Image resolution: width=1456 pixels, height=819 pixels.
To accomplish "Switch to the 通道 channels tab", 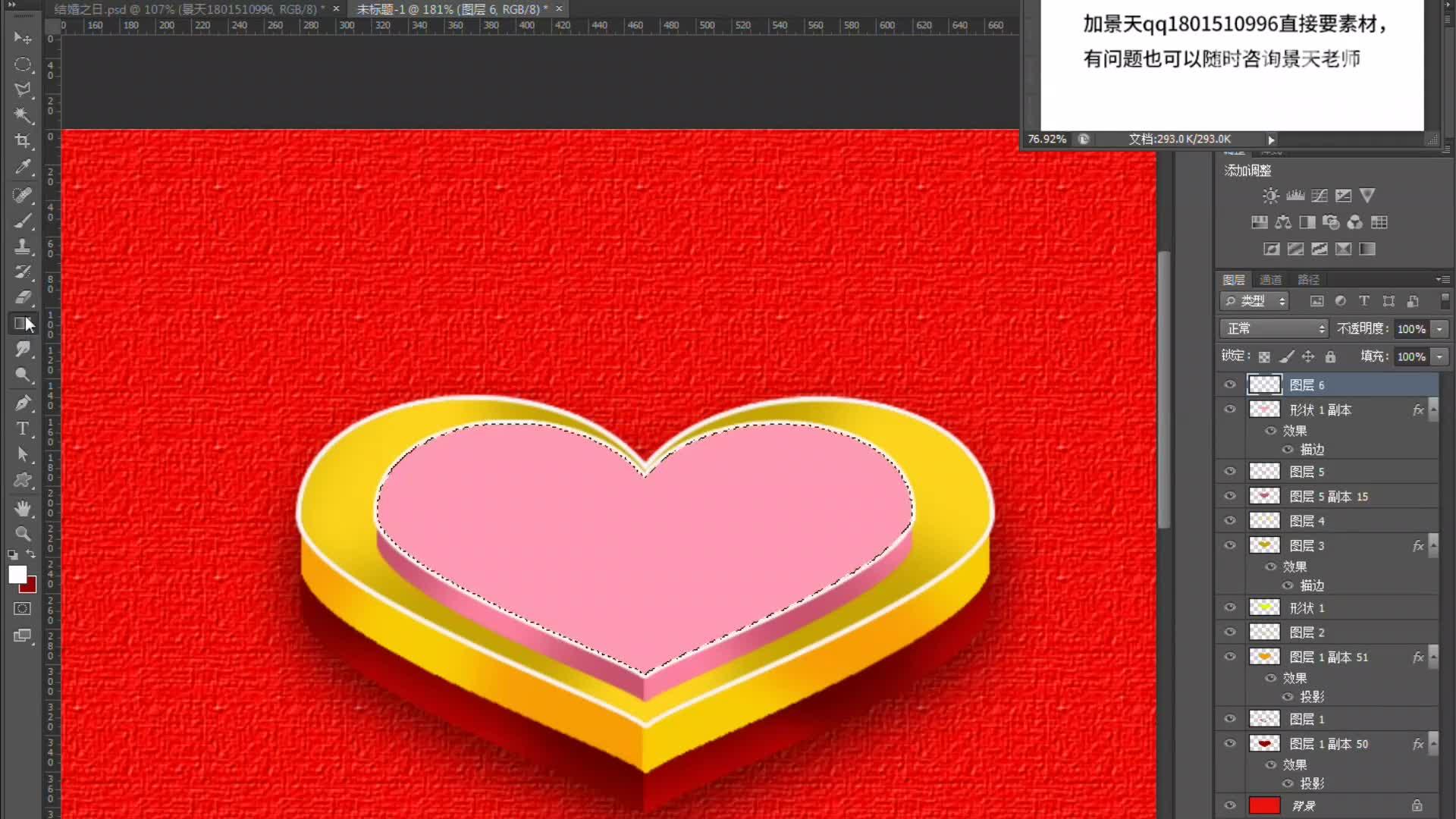I will [x=1270, y=280].
